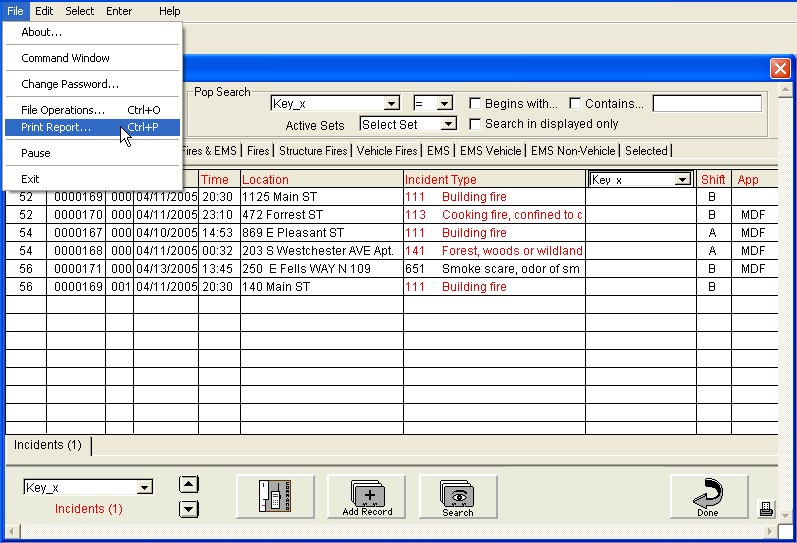Image resolution: width=797 pixels, height=543 pixels.
Task: Open the Select menu
Action: click(79, 11)
